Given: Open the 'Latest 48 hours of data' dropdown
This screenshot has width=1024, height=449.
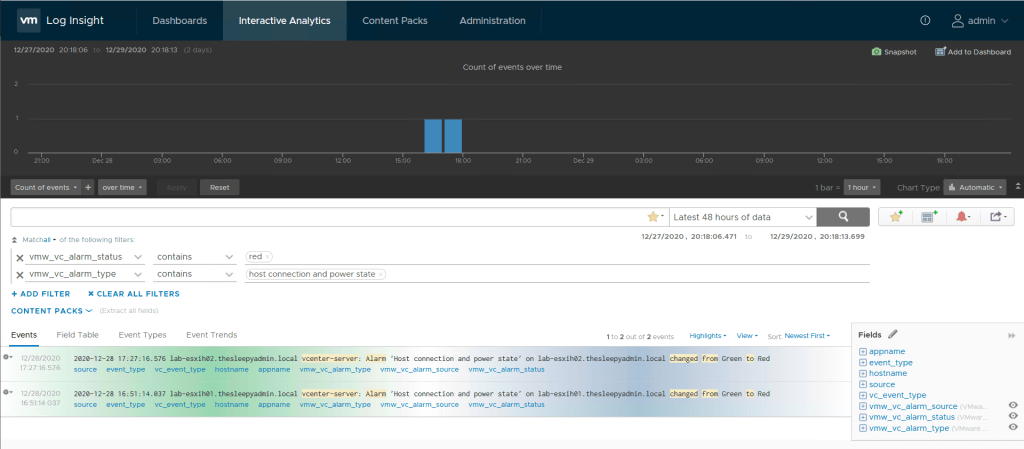Looking at the screenshot, I should point(742,217).
